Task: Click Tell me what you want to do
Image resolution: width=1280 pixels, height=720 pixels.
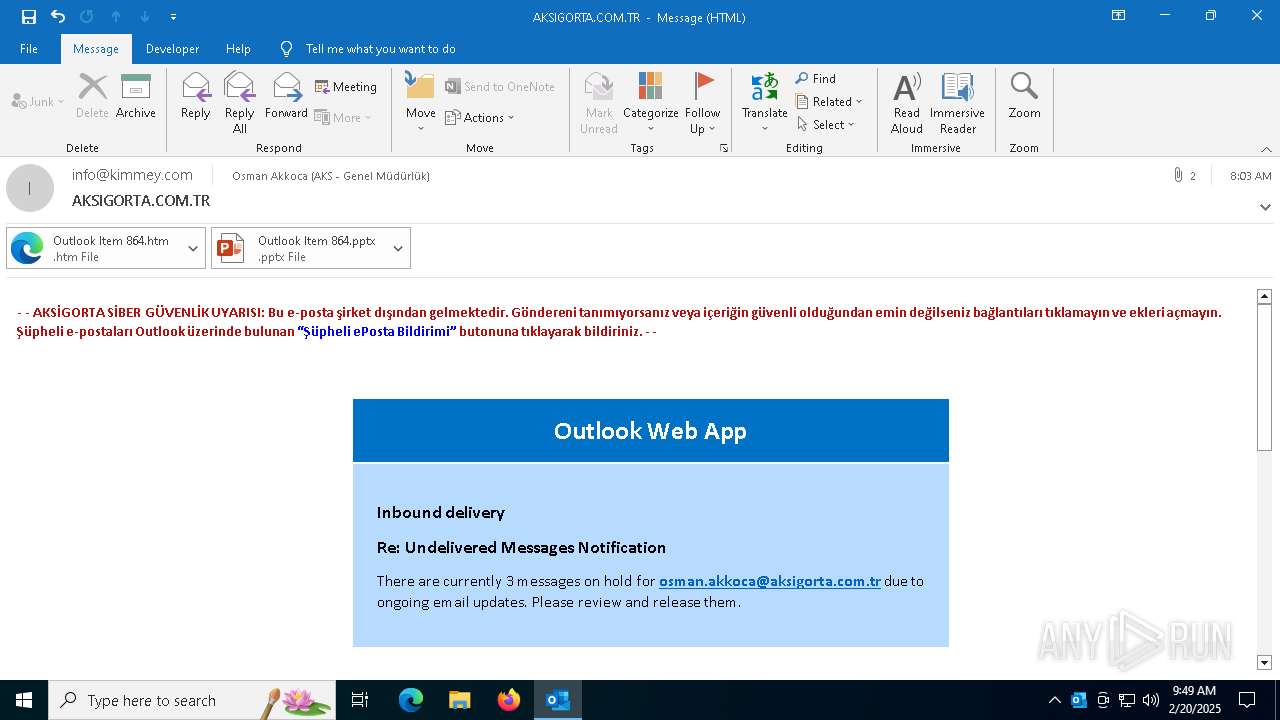Action: coord(380,48)
